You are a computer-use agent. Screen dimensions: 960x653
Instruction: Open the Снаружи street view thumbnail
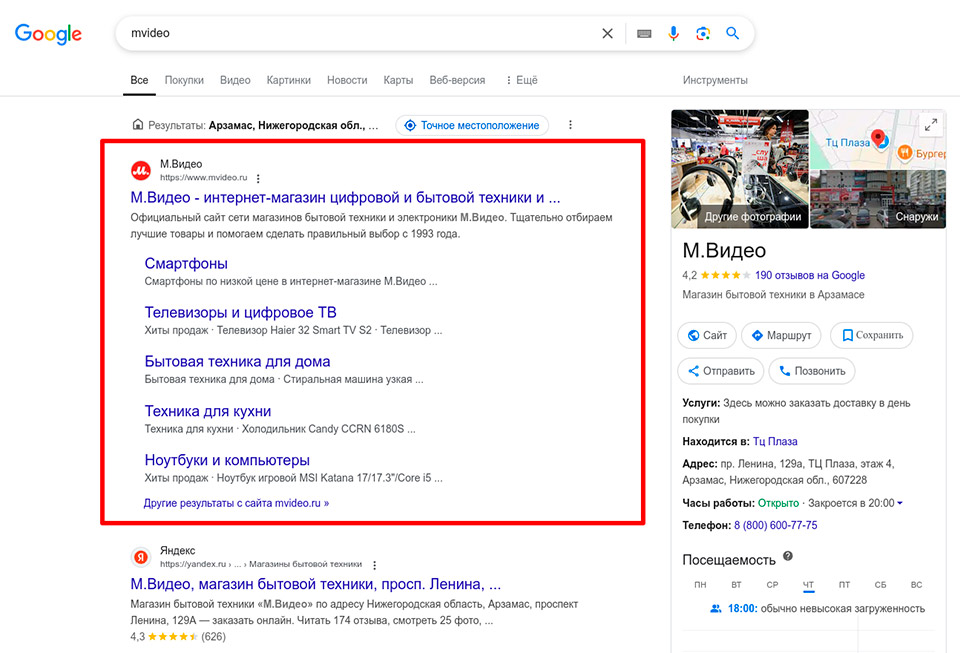click(878, 199)
